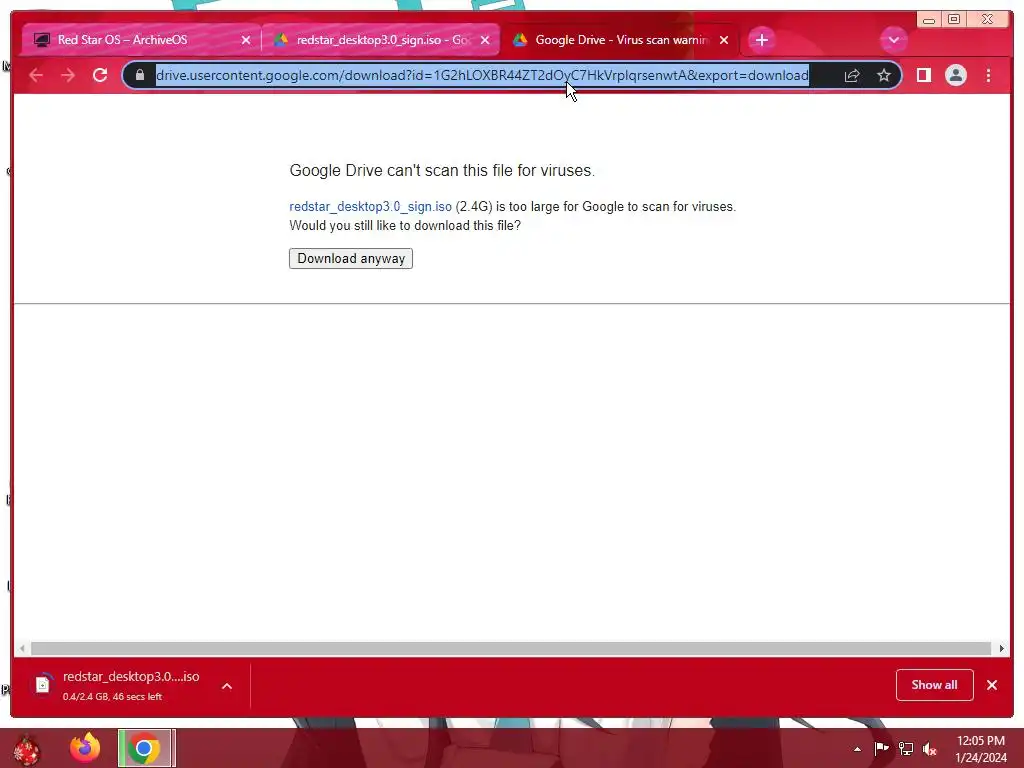Open the Chrome three-dot menu
This screenshot has width=1024, height=768.
click(988, 76)
